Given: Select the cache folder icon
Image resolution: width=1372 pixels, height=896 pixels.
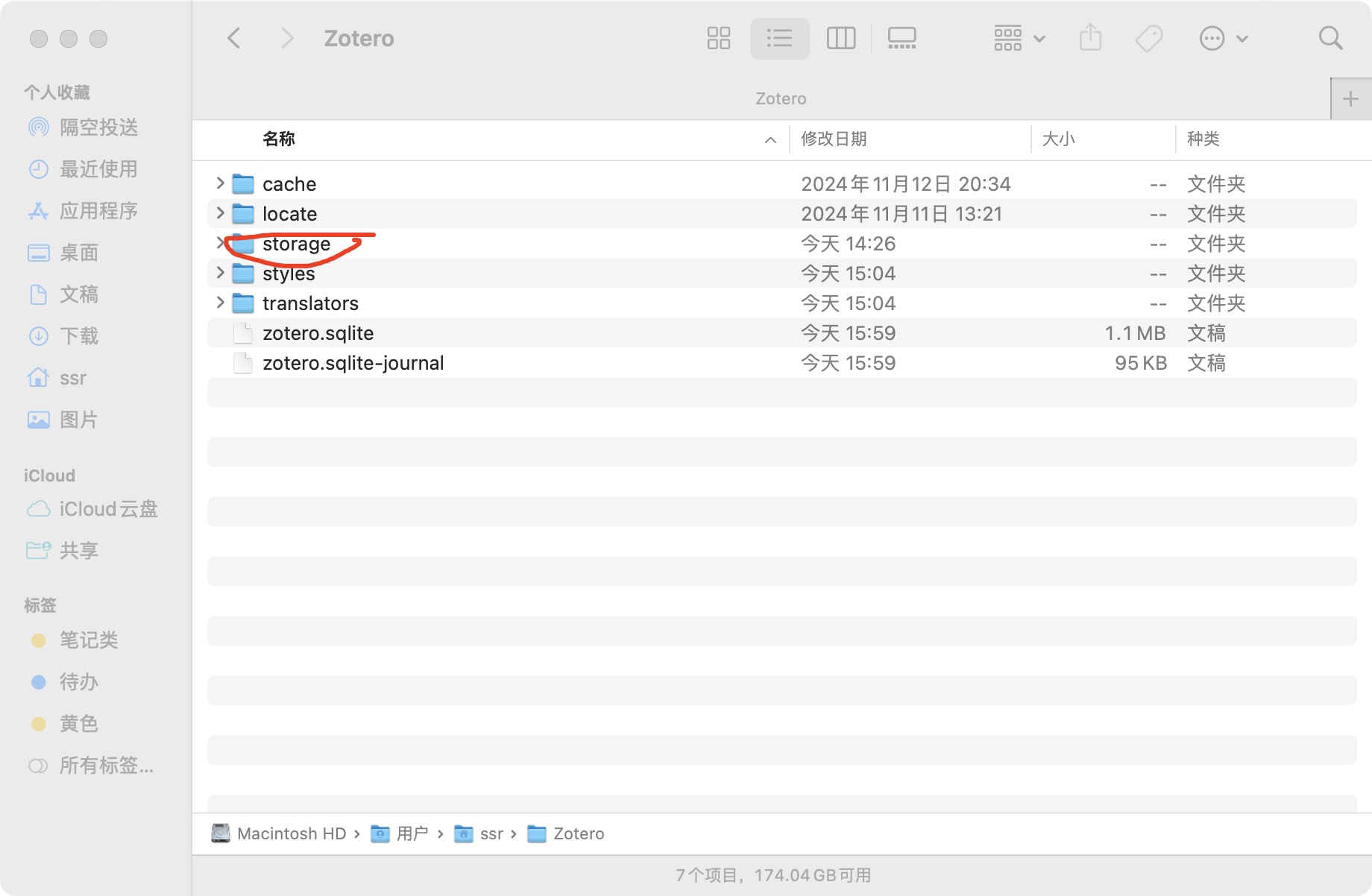Looking at the screenshot, I should point(243,183).
